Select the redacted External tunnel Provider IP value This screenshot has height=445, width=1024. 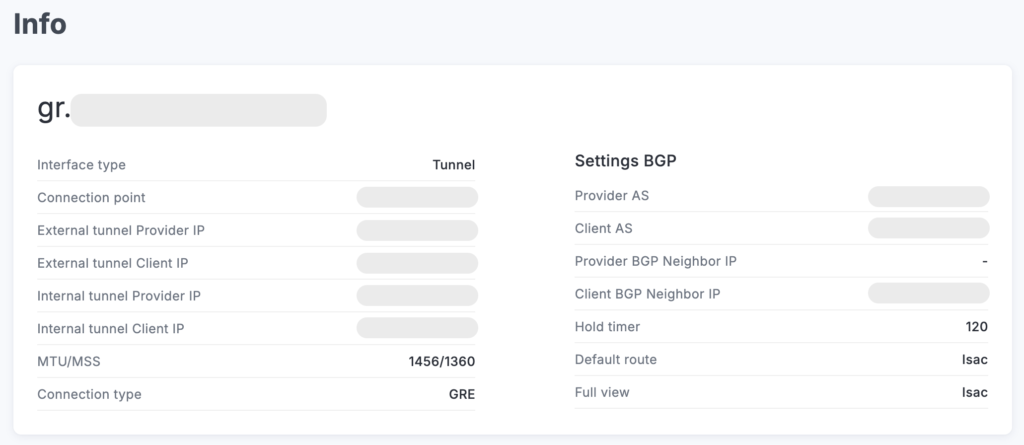click(x=417, y=231)
